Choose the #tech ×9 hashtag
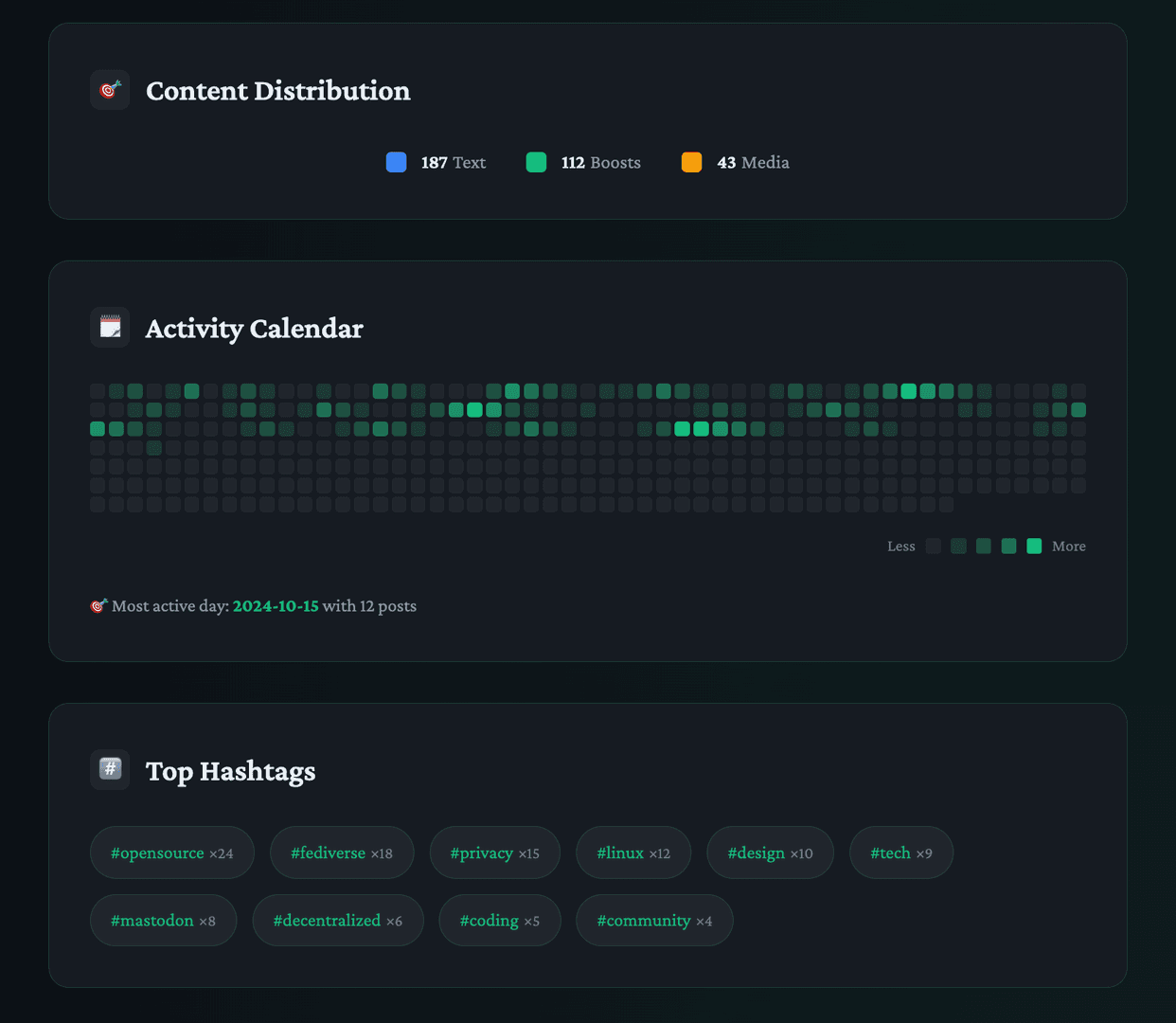1176x1023 pixels. (901, 852)
